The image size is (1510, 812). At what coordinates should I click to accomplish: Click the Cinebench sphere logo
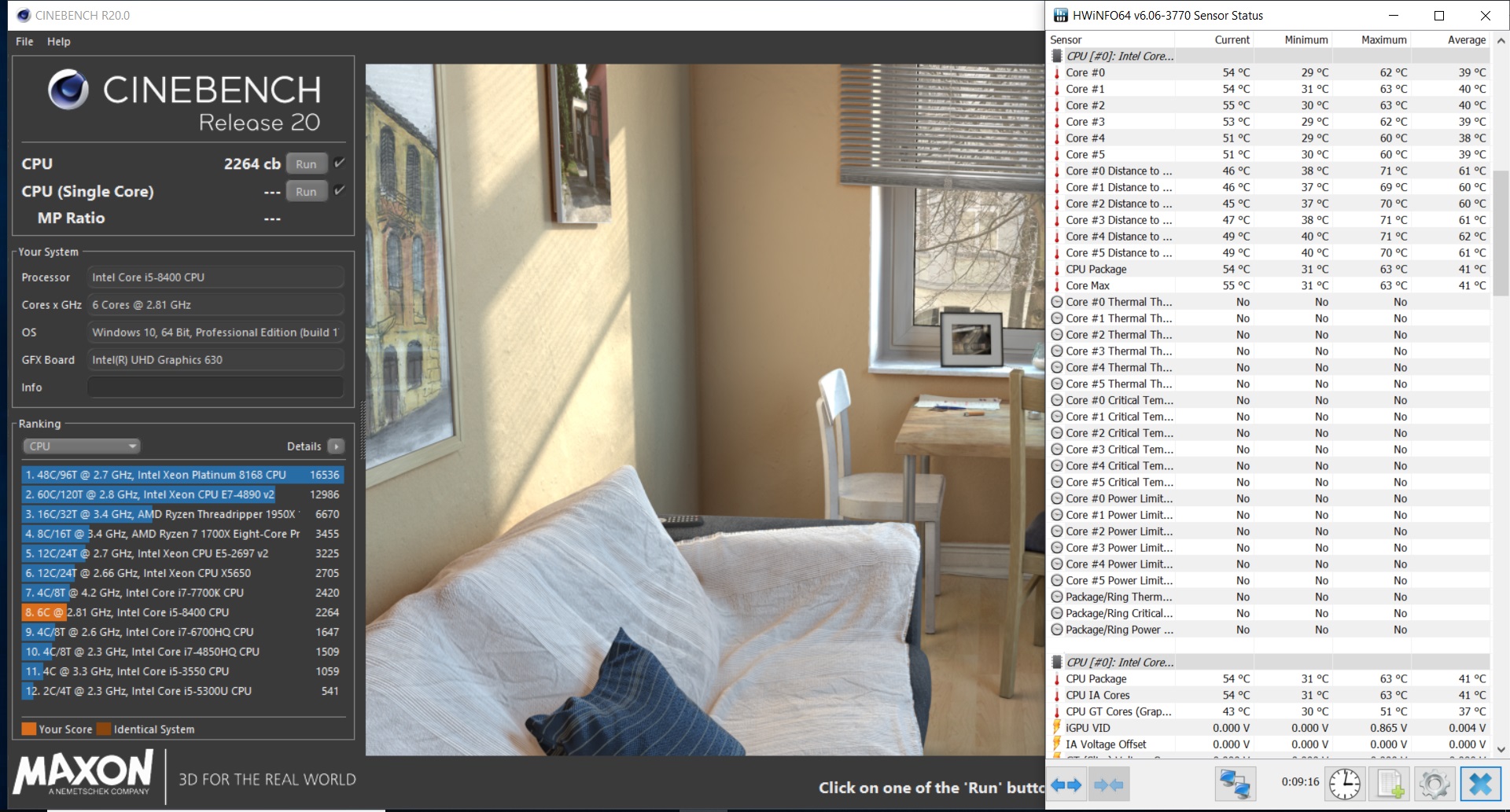coord(68,89)
